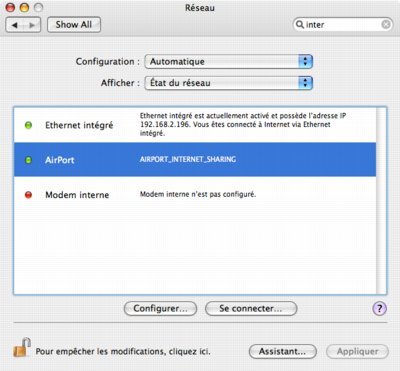Click the padlock icon to prevent changes
Image resolution: width=400 pixels, height=371 pixels.
click(22, 348)
